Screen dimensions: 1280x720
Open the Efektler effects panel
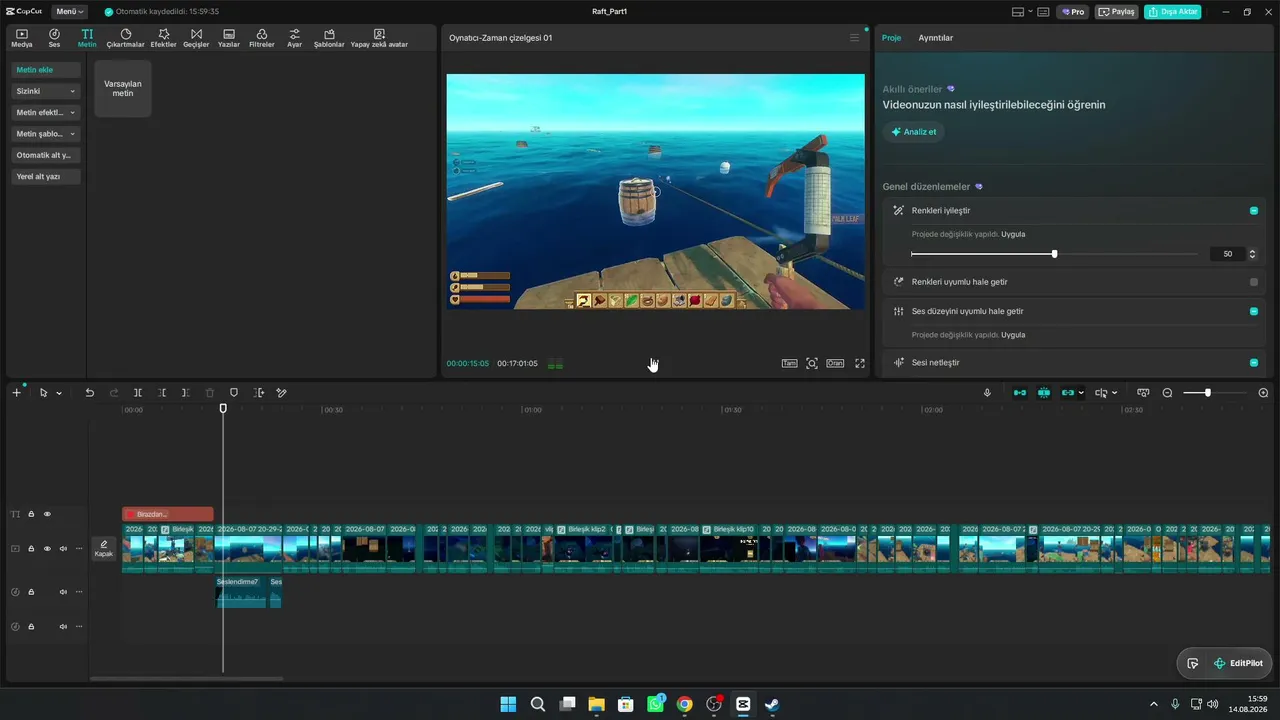pos(164,38)
